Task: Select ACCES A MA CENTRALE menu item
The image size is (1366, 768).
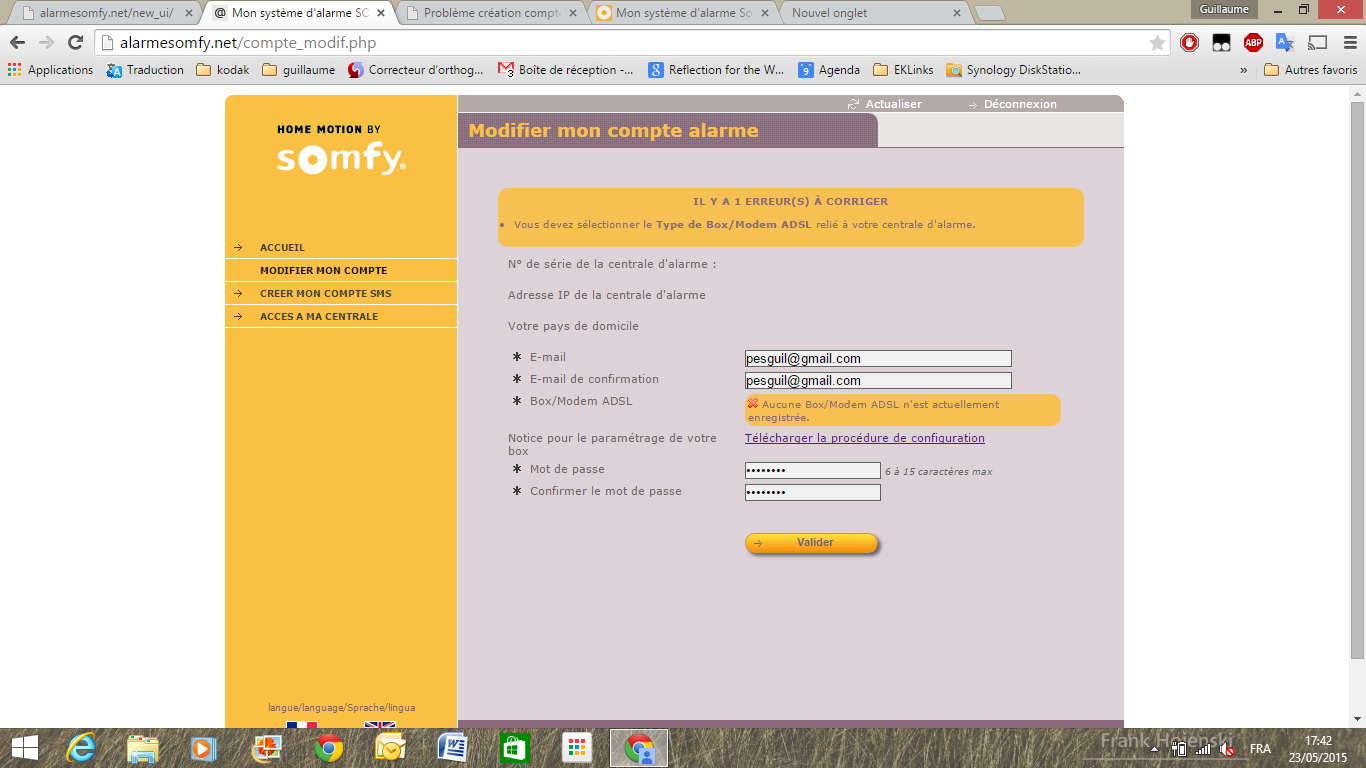Action: [319, 317]
